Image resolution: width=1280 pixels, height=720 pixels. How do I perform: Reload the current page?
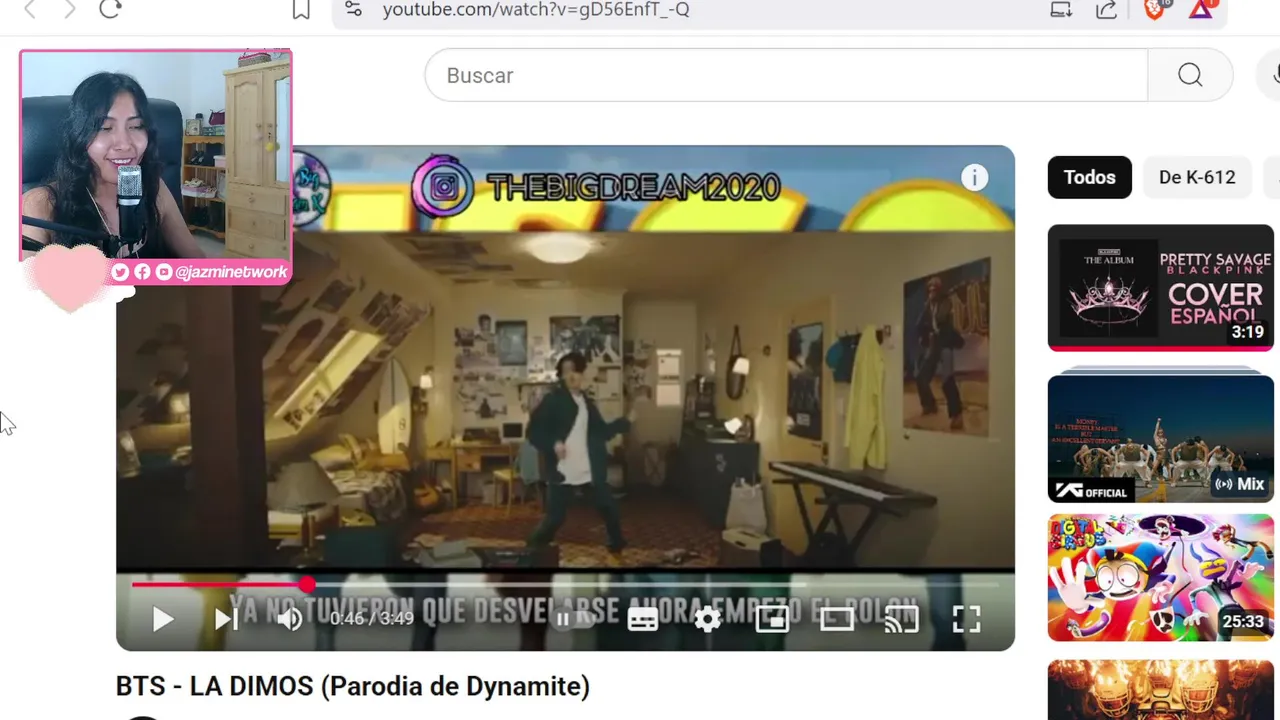pyautogui.click(x=110, y=9)
